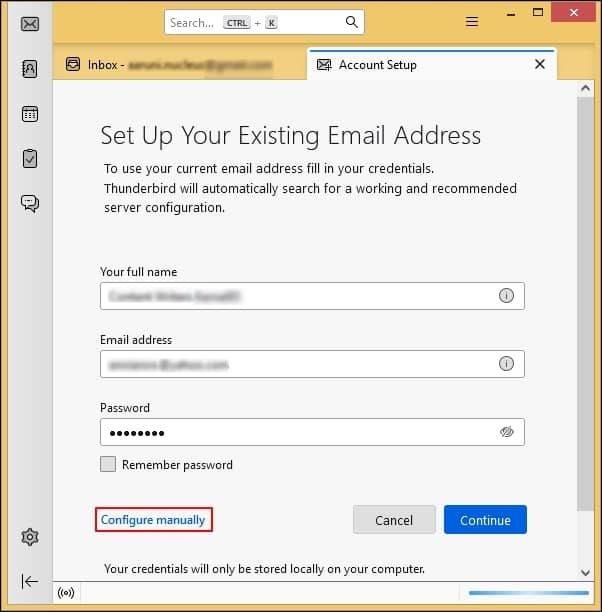Focus the Email address field
Image resolution: width=602 pixels, height=612 pixels.
click(x=312, y=364)
